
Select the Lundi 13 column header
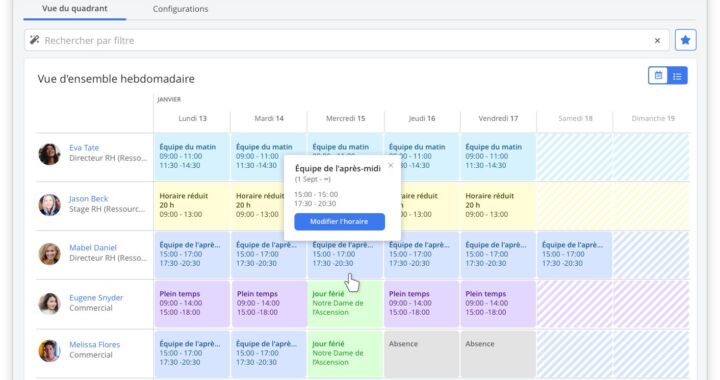point(192,118)
